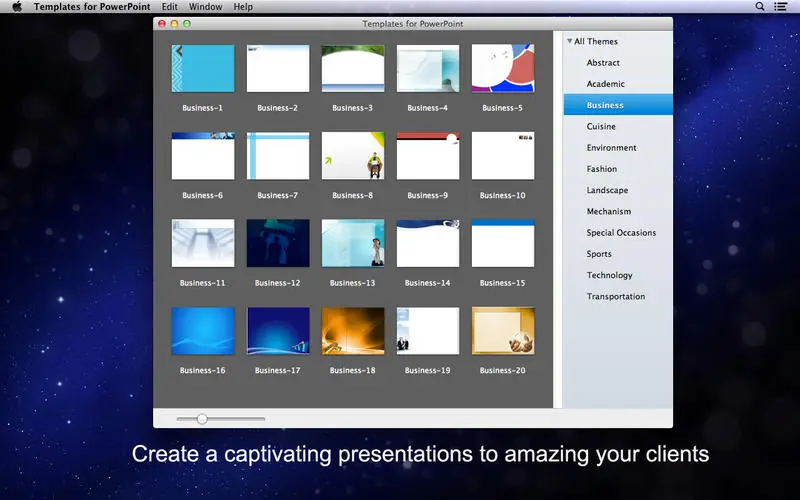The width and height of the screenshot is (800, 500).
Task: Select the Academic theme category
Action: [x=605, y=84]
